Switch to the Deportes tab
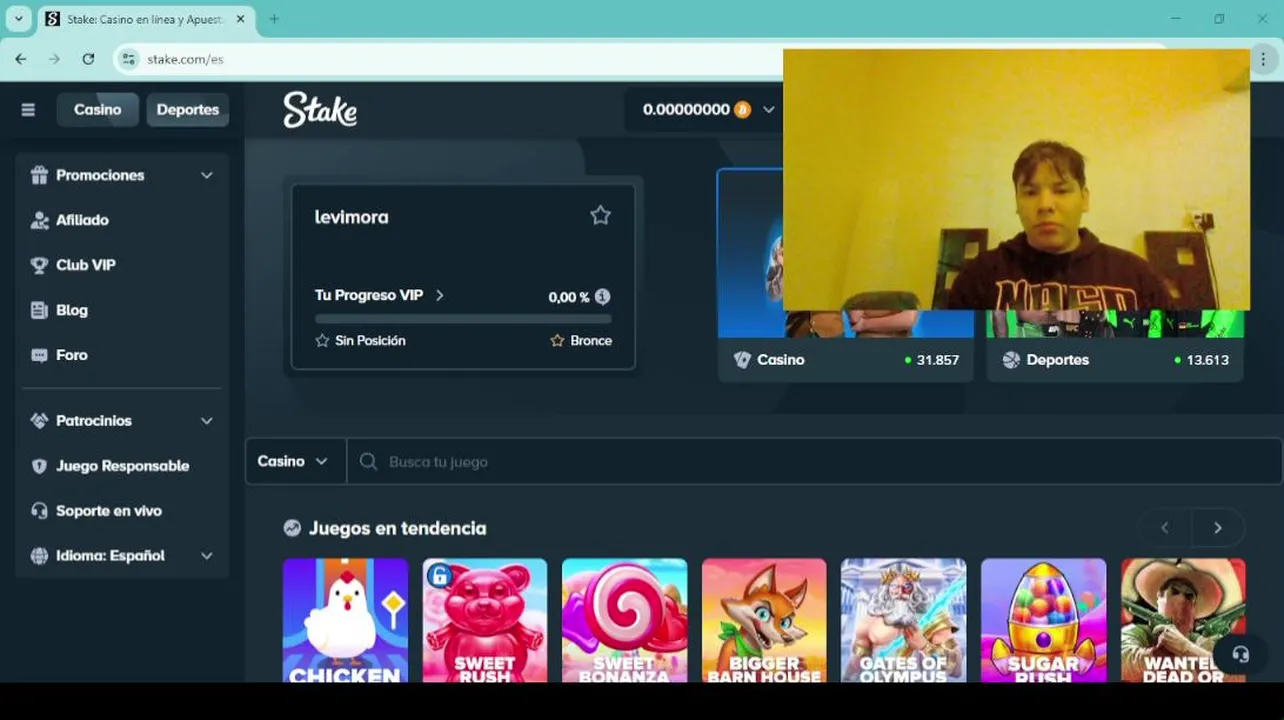This screenshot has width=1284, height=720. pyautogui.click(x=188, y=110)
